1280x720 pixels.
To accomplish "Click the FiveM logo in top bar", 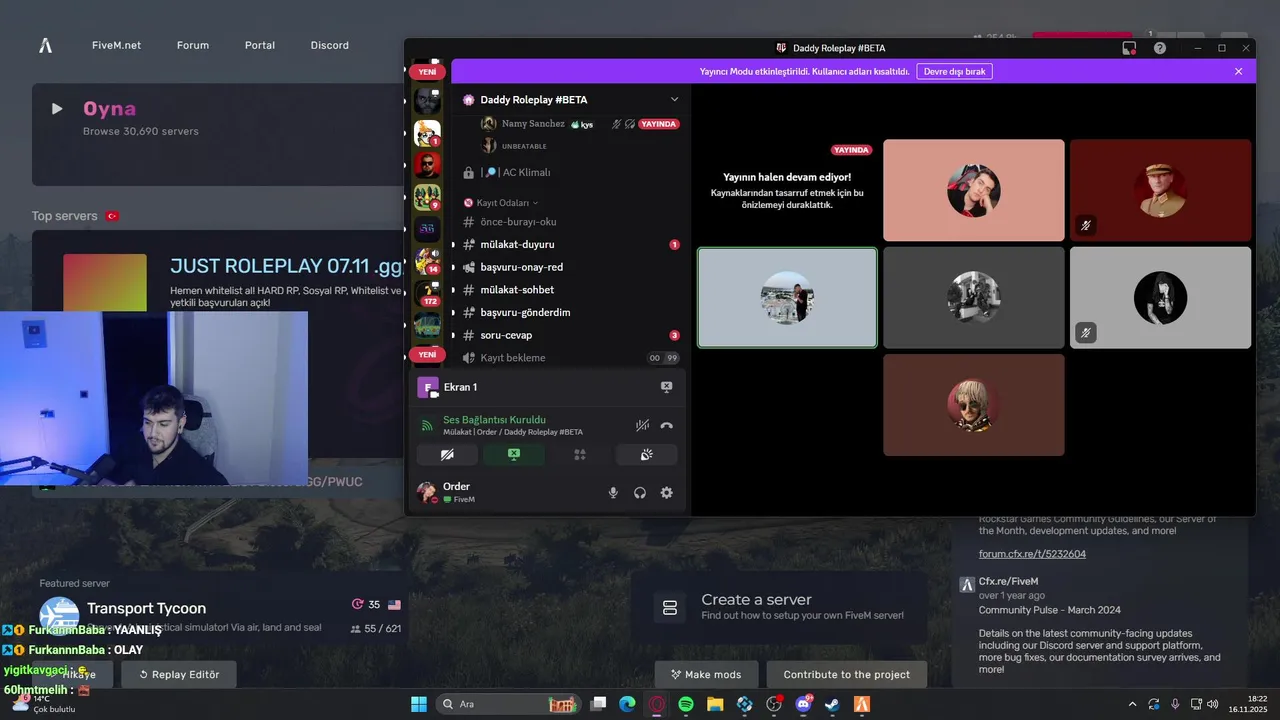I will 46,45.
